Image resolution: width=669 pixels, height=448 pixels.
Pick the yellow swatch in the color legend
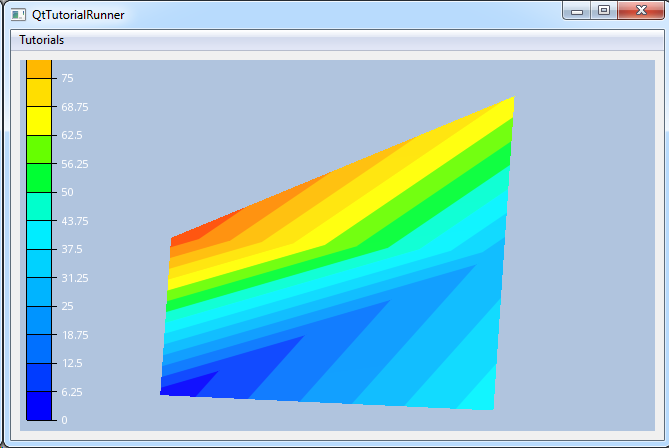pos(39,120)
